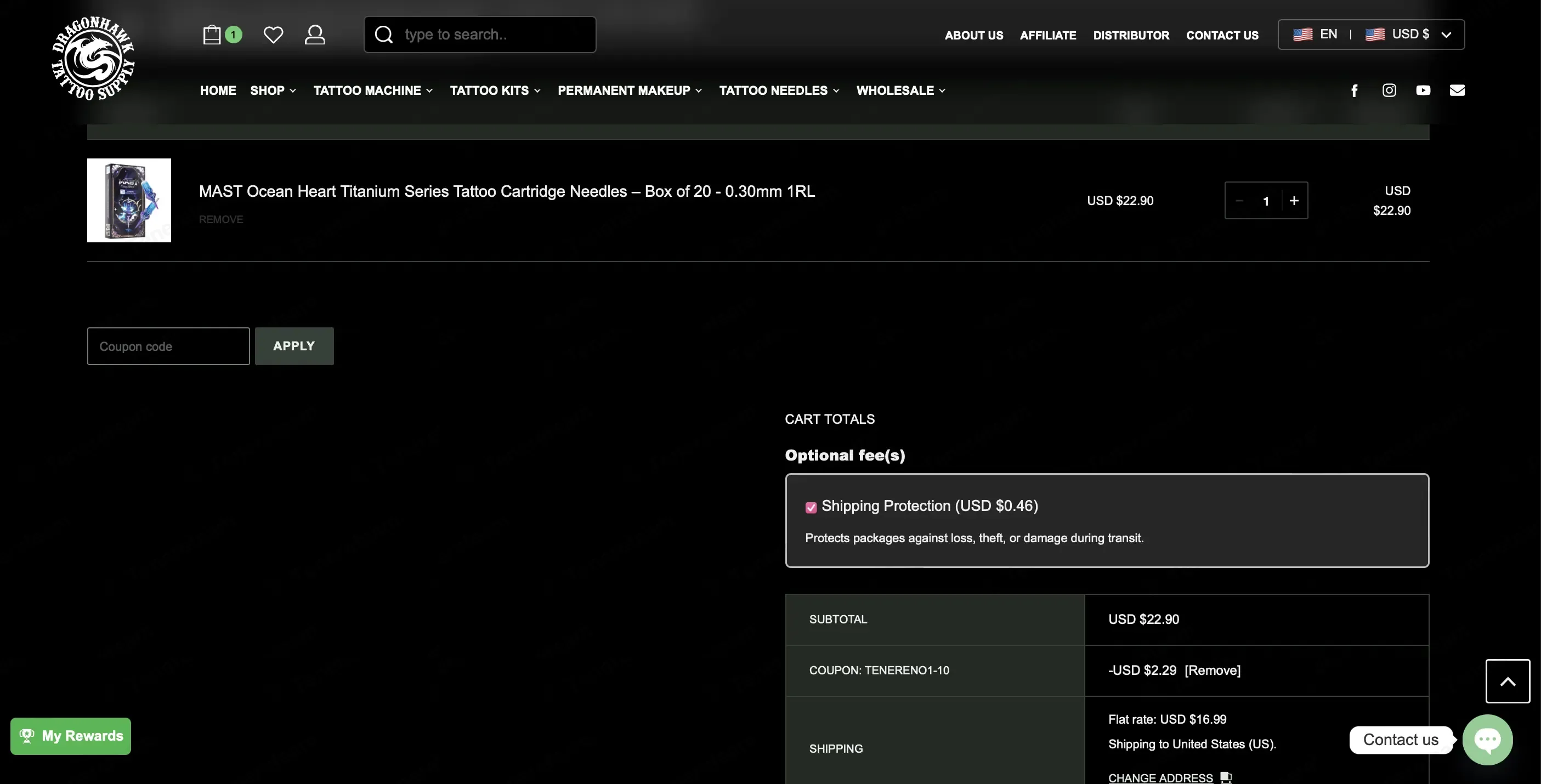Click the coupon discount -USD $2.29 amount
The height and width of the screenshot is (784, 1541).
coord(1142,671)
